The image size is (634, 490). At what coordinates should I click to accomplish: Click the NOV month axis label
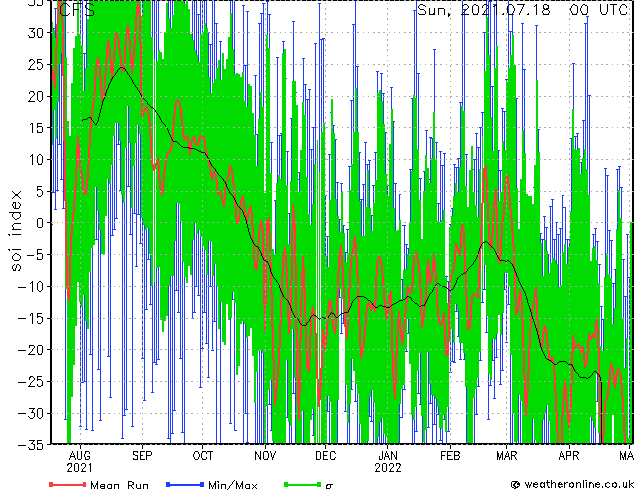265,456
